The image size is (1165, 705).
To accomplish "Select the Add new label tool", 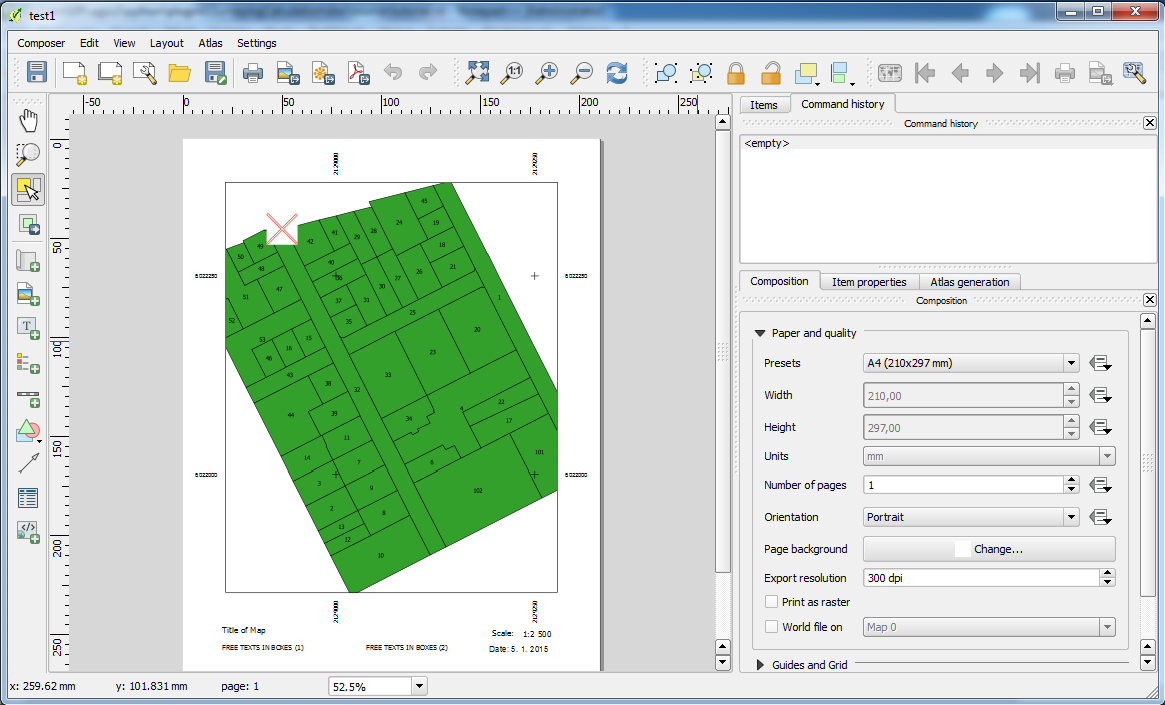I will coord(28,327).
